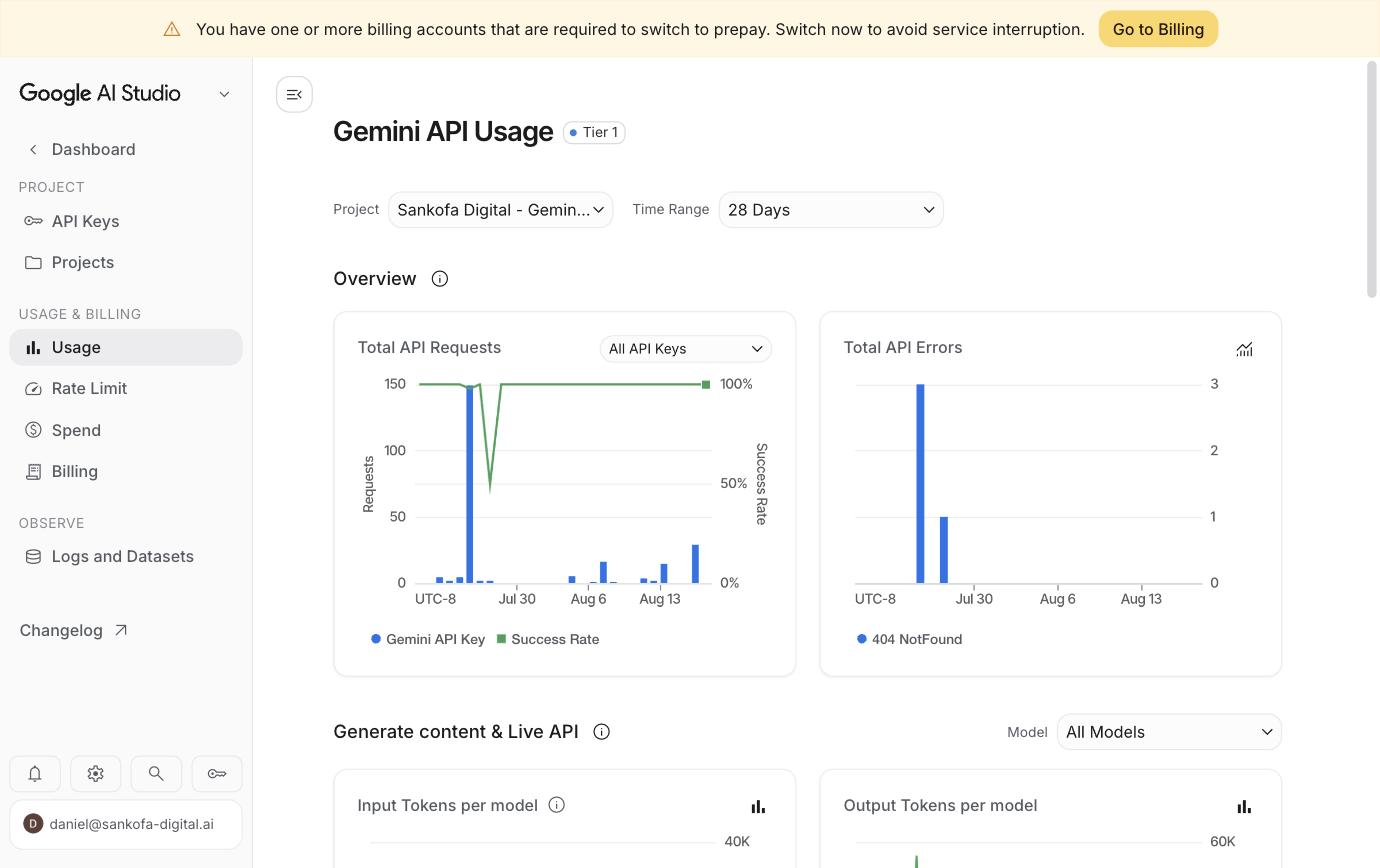This screenshot has width=1380, height=868.
Task: Collapse the sidebar with the panel toggle icon
Action: coord(294,94)
